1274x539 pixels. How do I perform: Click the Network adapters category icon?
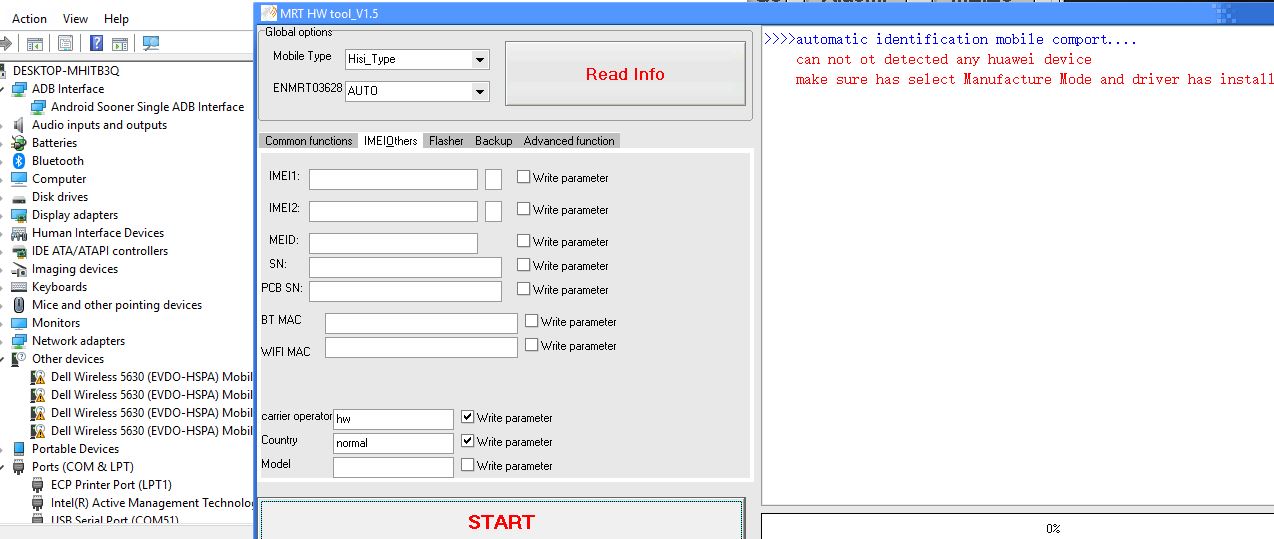19,341
